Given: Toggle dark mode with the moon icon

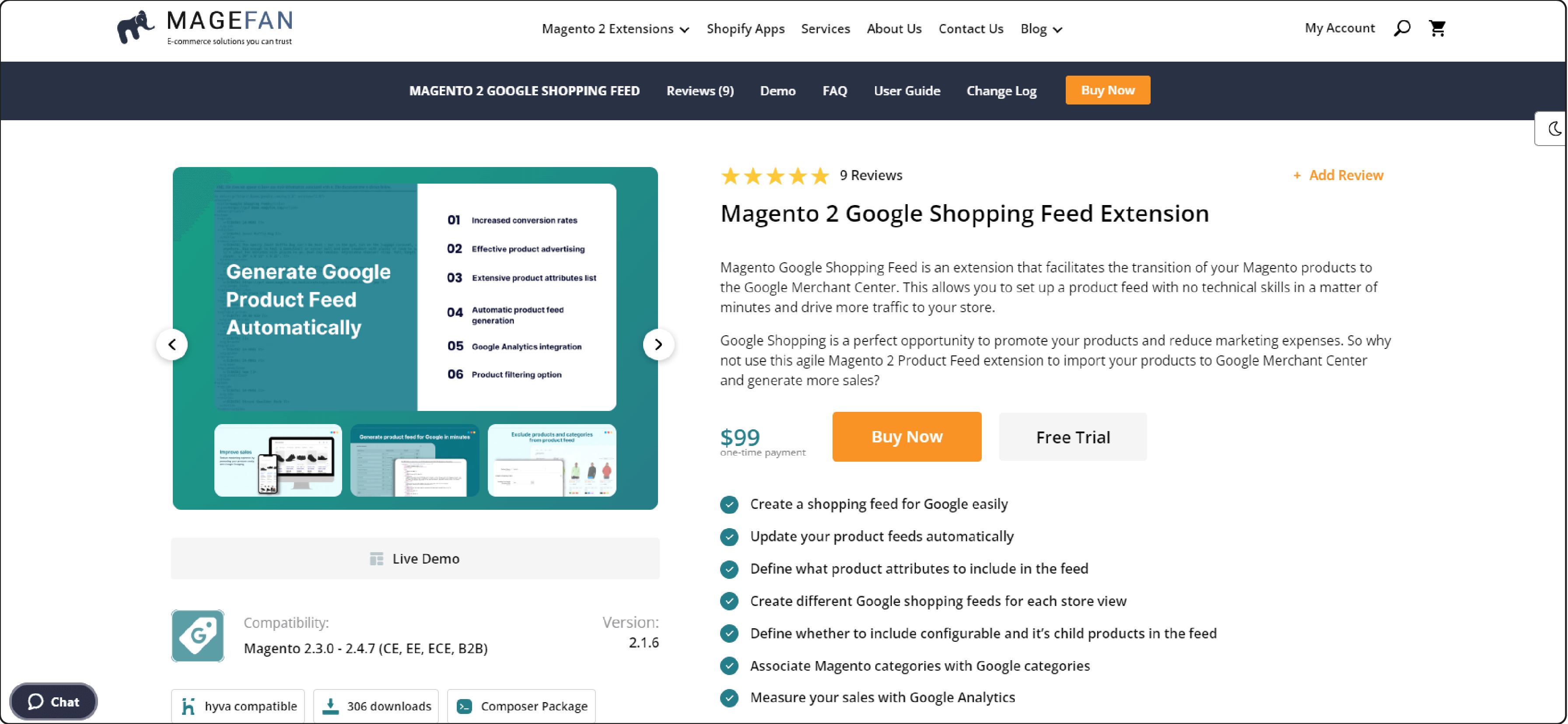Looking at the screenshot, I should 1554,129.
